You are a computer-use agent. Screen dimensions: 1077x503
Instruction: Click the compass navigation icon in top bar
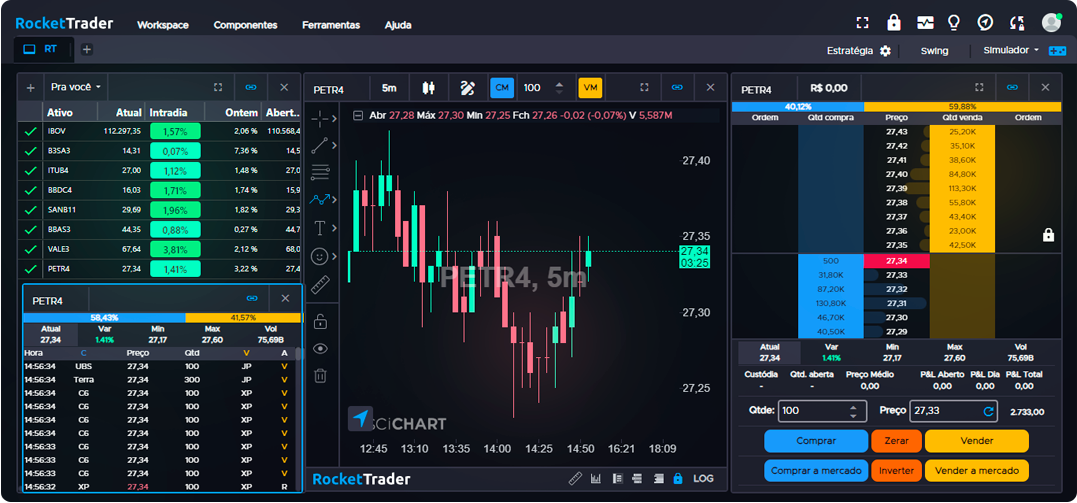click(985, 23)
